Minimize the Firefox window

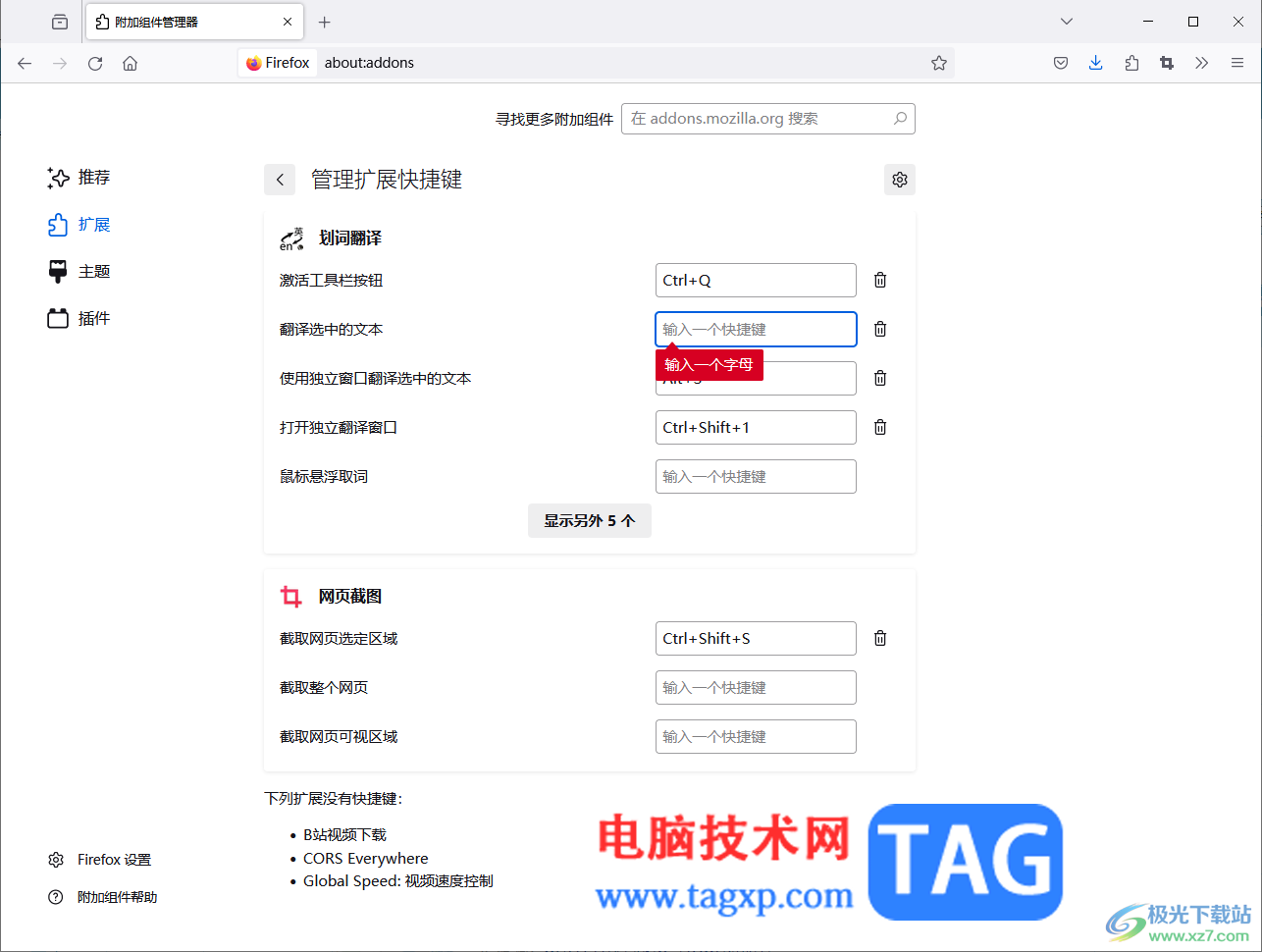(1148, 22)
